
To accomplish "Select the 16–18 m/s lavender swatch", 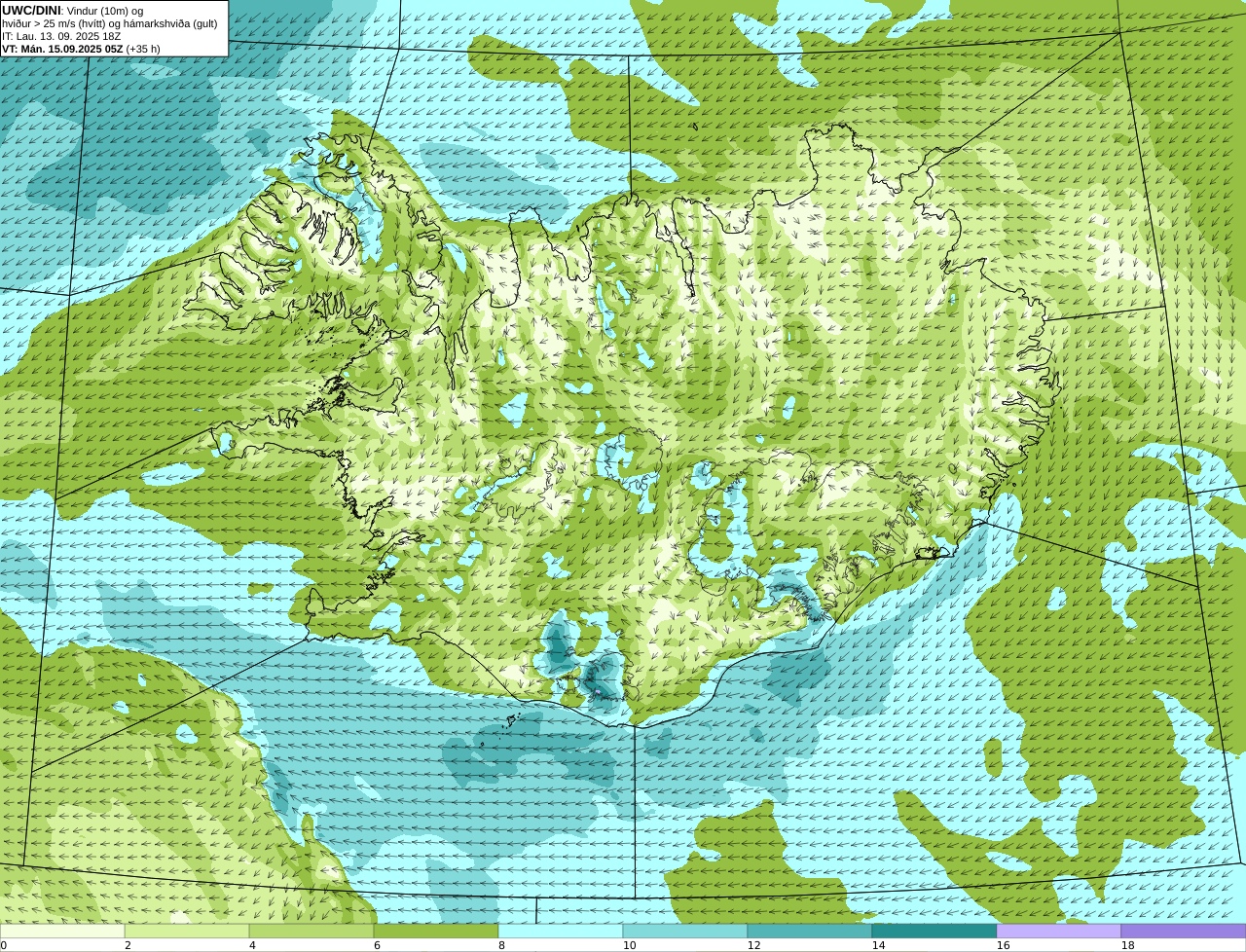I will [x=1059, y=931].
